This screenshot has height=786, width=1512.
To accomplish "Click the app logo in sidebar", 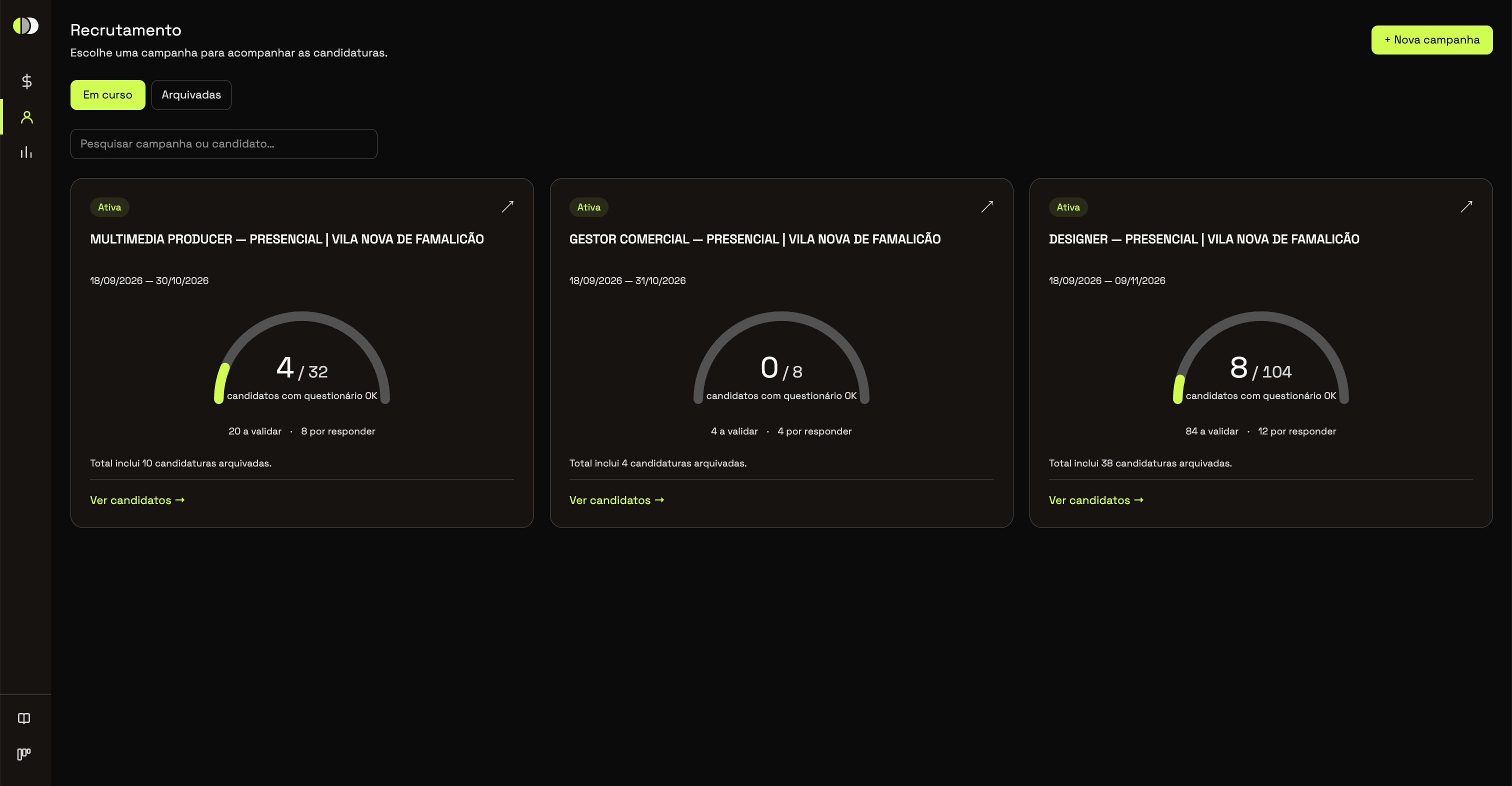I will pyautogui.click(x=26, y=26).
